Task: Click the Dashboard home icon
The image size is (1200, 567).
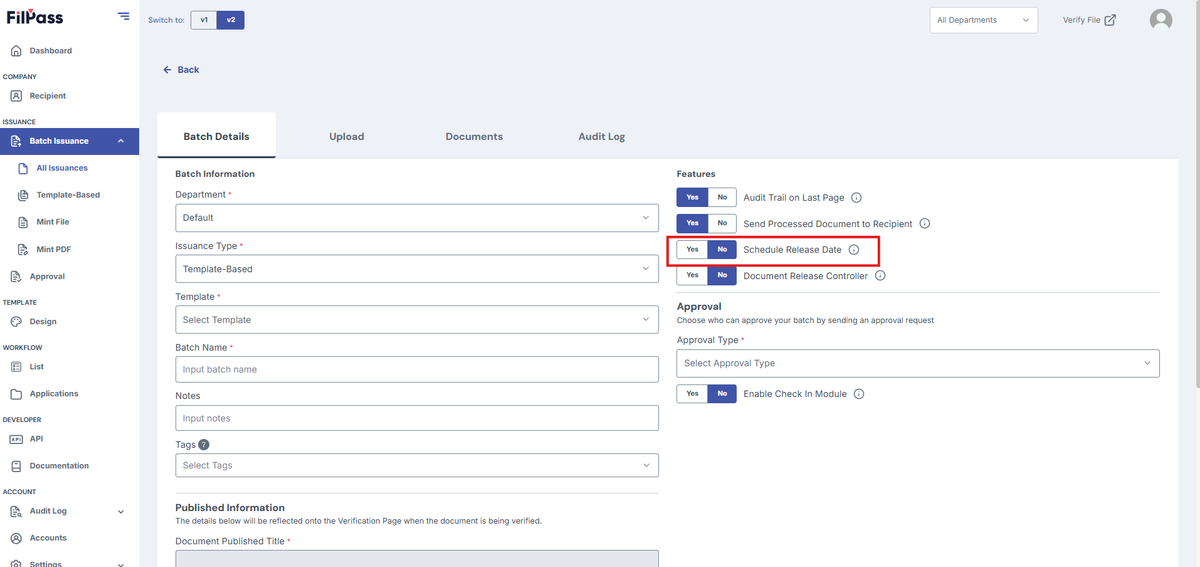Action: pos(16,51)
